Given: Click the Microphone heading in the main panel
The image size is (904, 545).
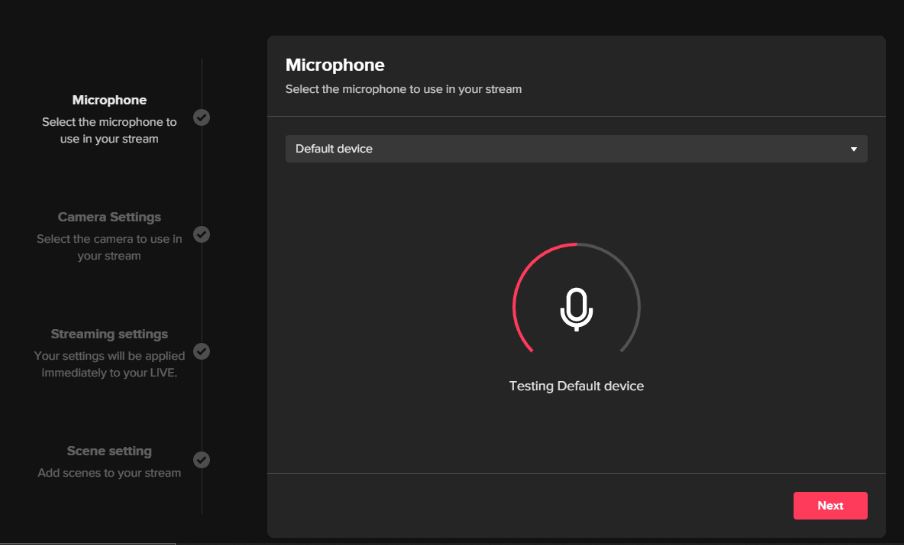Looking at the screenshot, I should point(335,65).
